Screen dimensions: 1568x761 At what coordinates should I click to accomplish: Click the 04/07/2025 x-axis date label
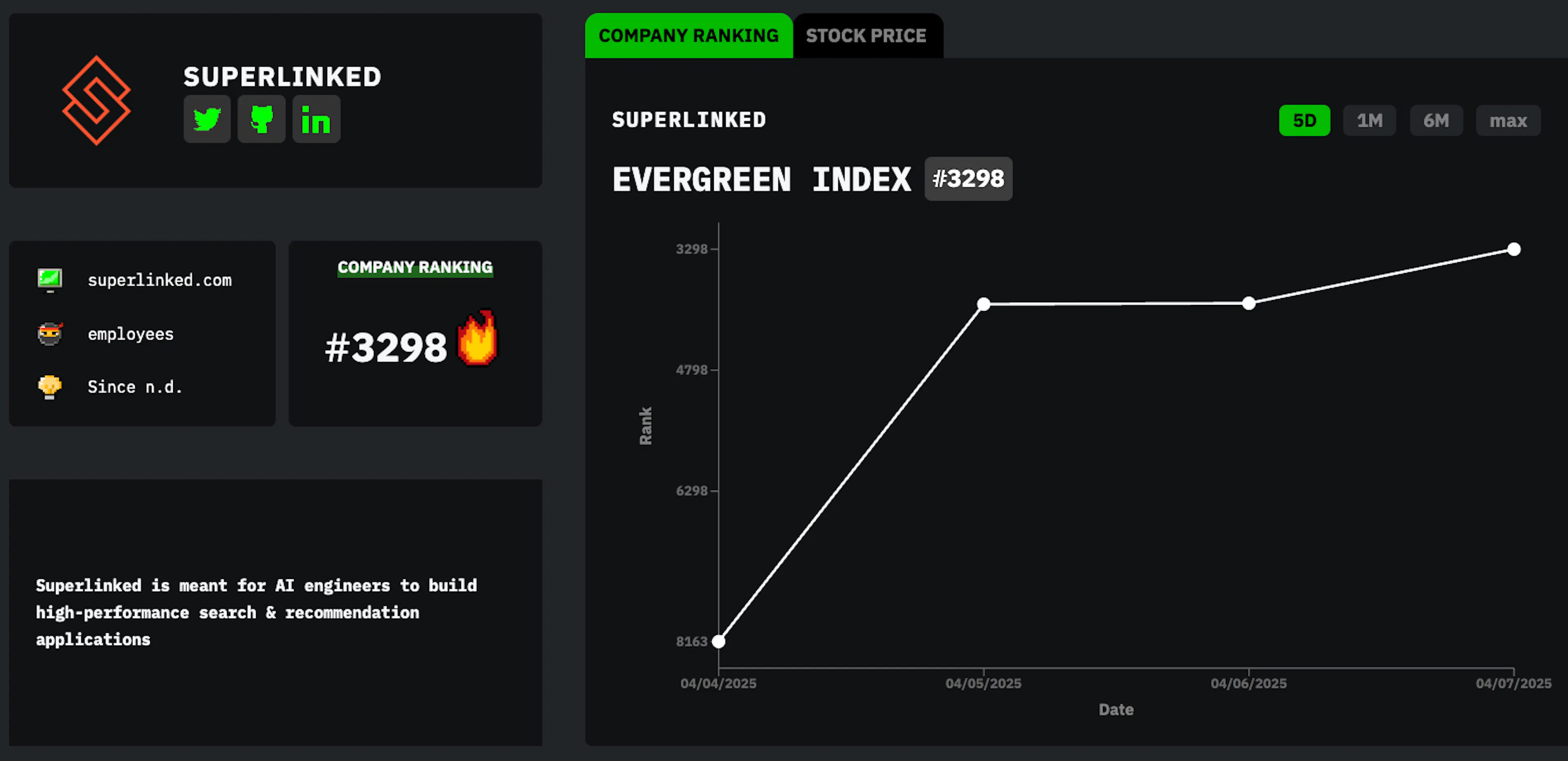[x=1514, y=684]
